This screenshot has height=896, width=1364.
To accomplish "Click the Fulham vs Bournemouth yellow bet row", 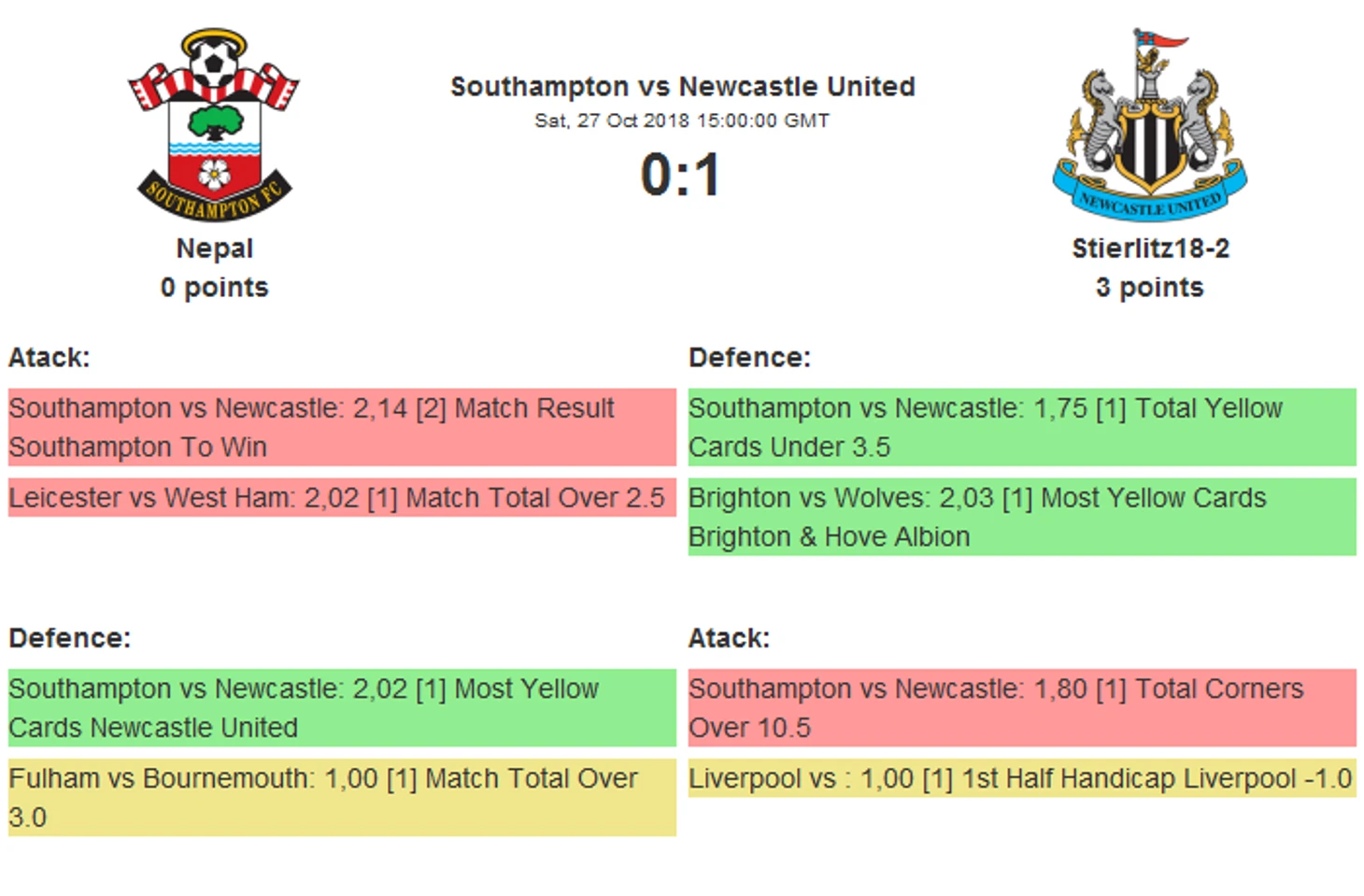I will 342,797.
